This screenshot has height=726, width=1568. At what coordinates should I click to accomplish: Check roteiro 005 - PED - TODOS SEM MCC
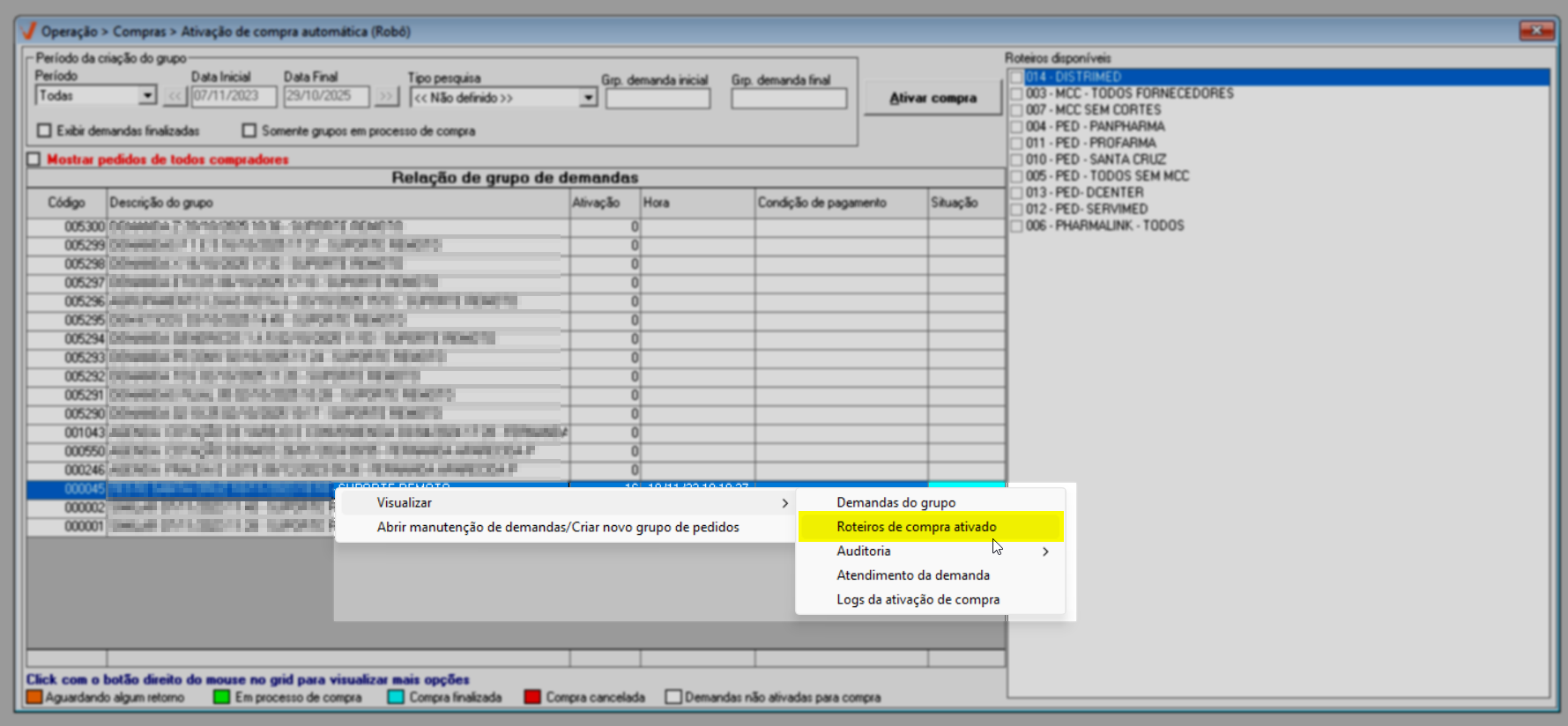click(1016, 176)
